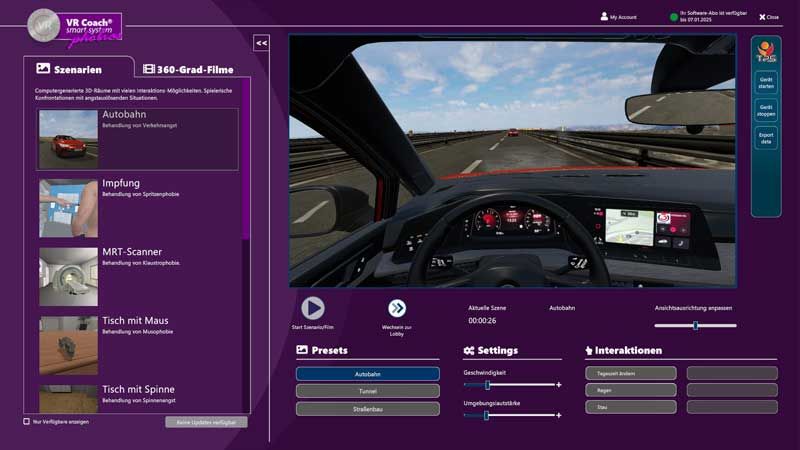
Task: Choose the Tunnel preset
Action: tap(367, 391)
